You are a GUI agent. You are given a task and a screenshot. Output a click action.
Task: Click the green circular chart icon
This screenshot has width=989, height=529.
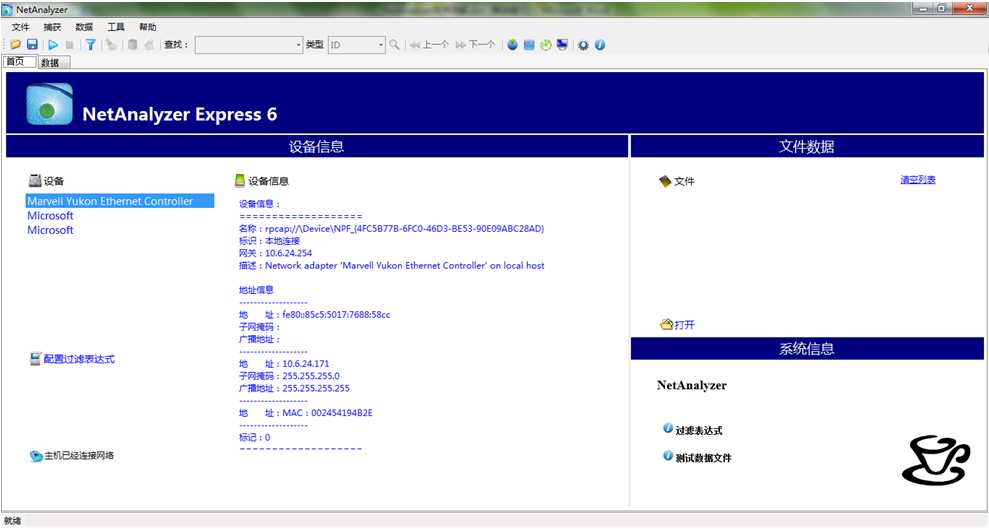(546, 45)
